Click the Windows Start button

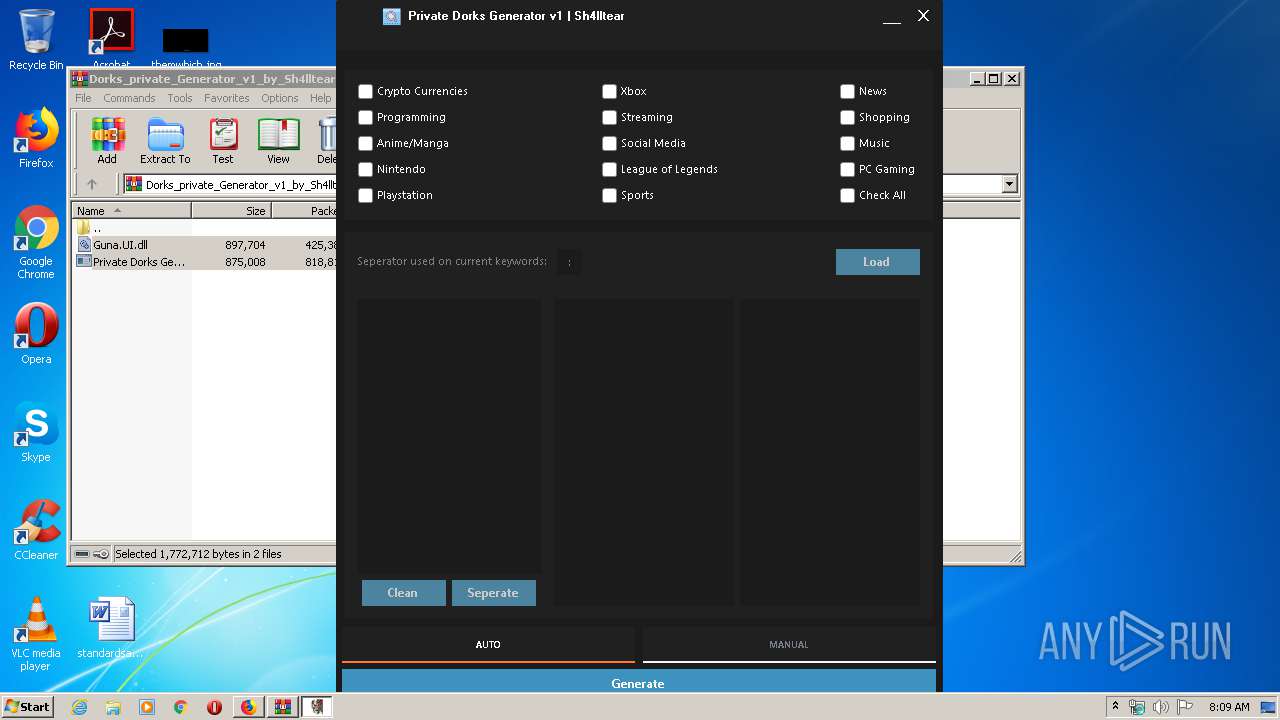[28, 707]
